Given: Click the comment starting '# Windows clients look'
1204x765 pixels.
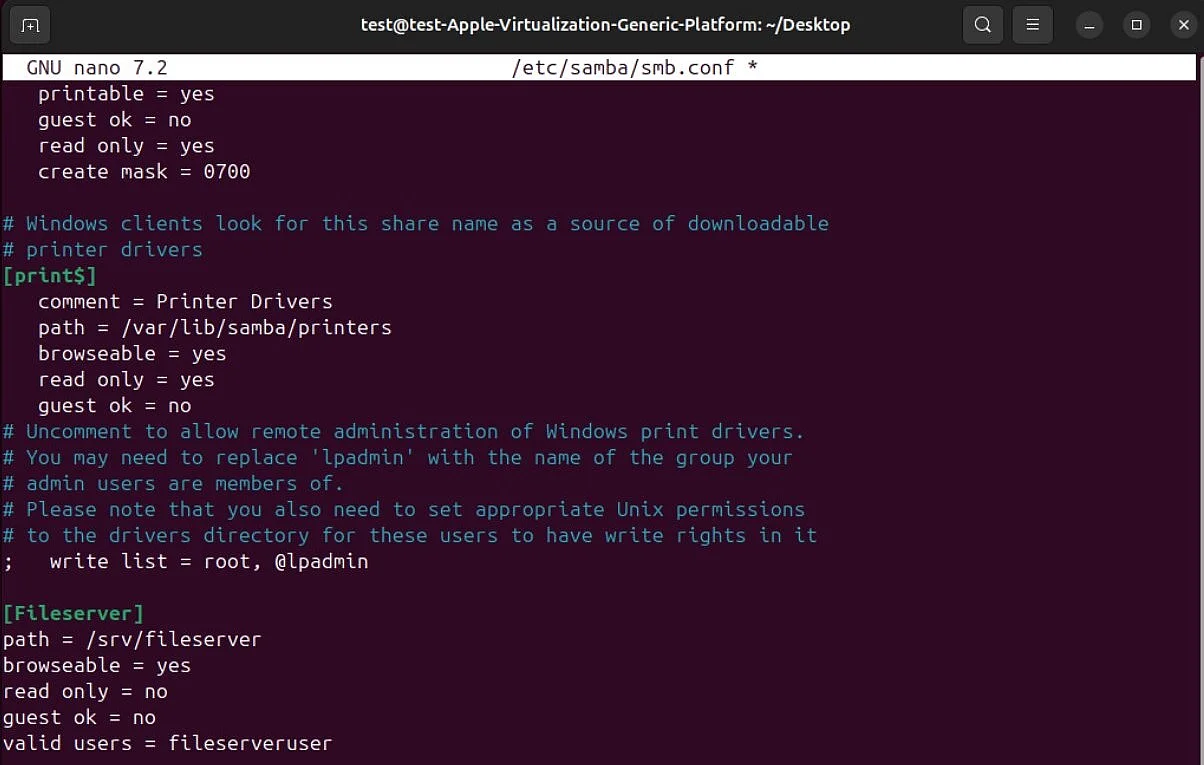Looking at the screenshot, I should [x=416, y=223].
